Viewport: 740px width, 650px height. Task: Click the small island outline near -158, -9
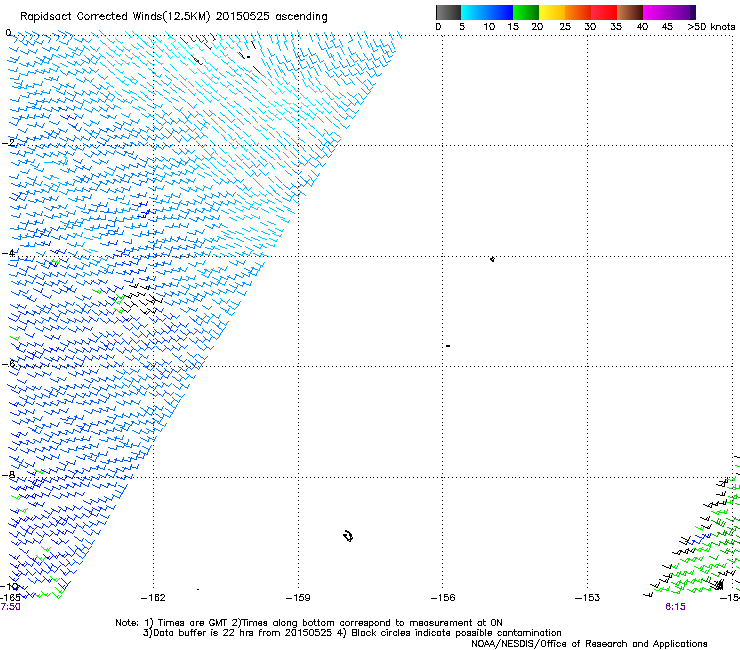point(348,536)
